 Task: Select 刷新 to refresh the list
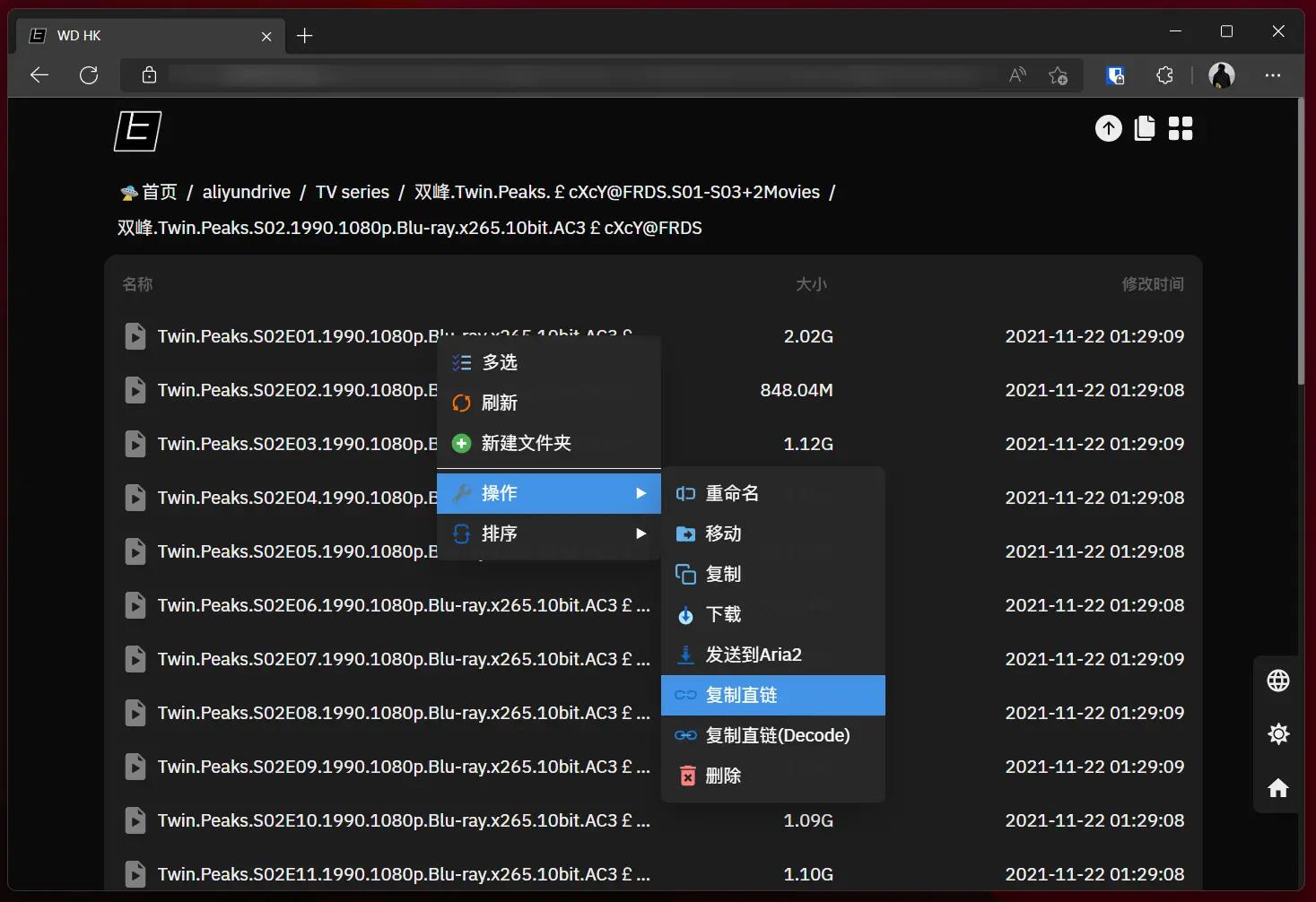pos(549,403)
